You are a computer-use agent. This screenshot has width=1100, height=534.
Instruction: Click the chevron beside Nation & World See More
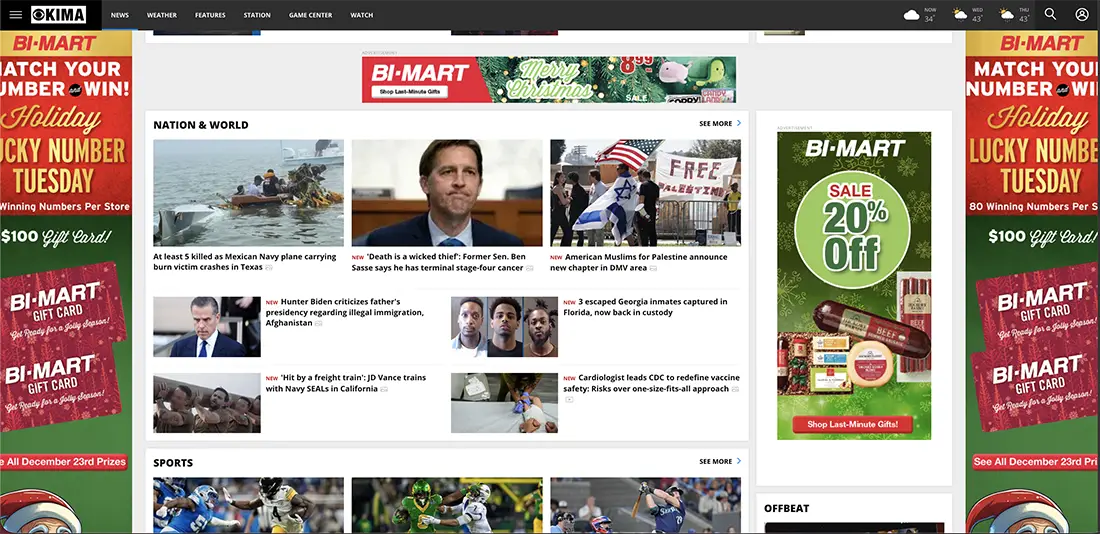pos(739,124)
